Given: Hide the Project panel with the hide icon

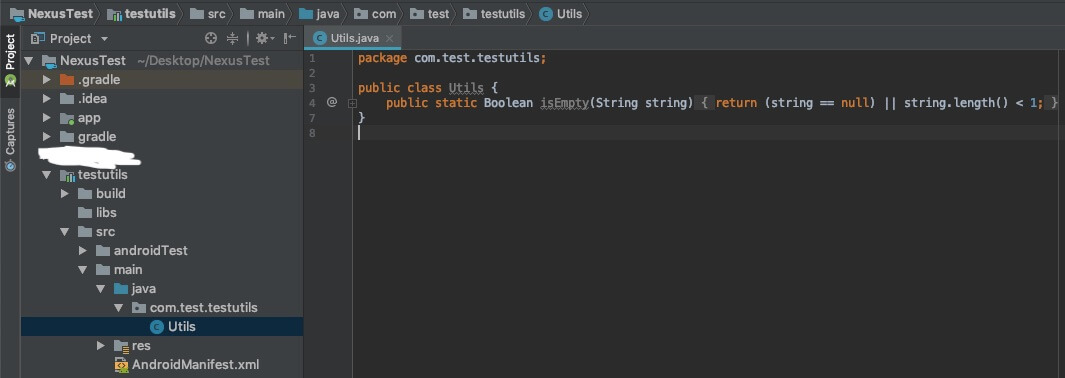Looking at the screenshot, I should 290,39.
